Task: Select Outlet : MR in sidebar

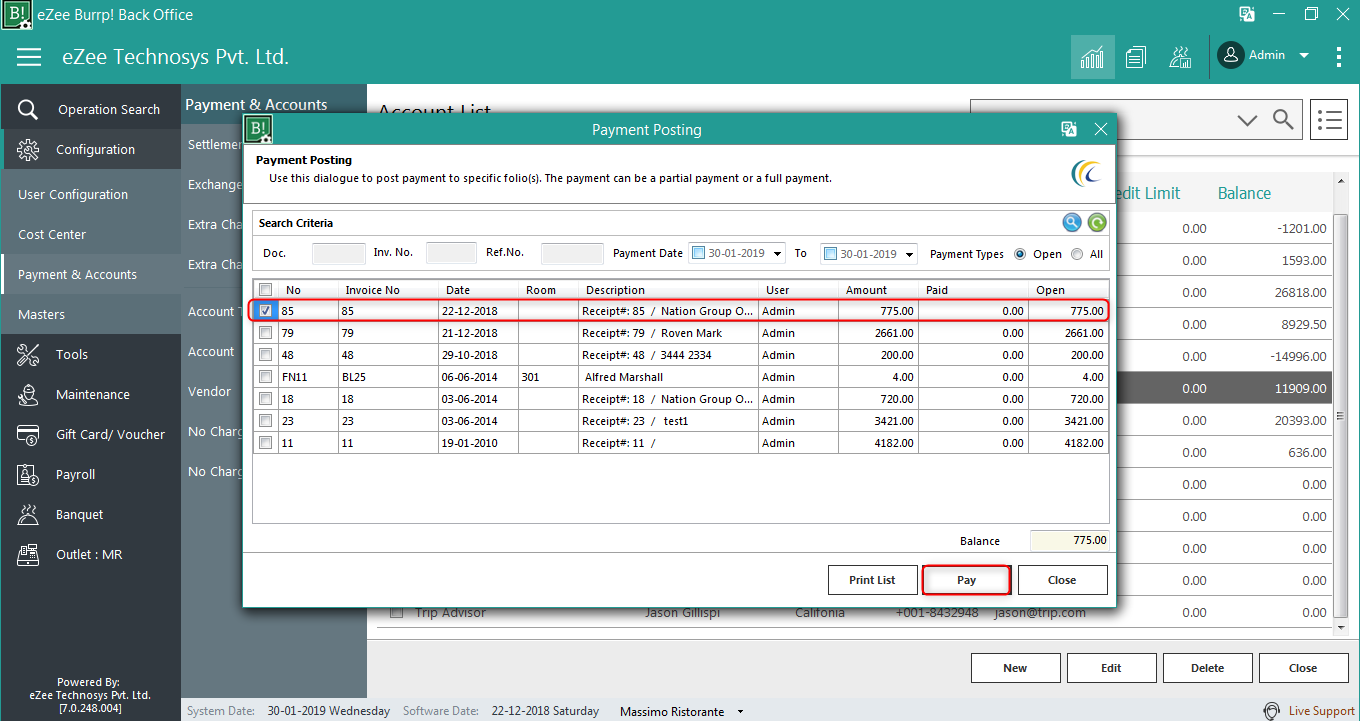Action: [x=90, y=554]
